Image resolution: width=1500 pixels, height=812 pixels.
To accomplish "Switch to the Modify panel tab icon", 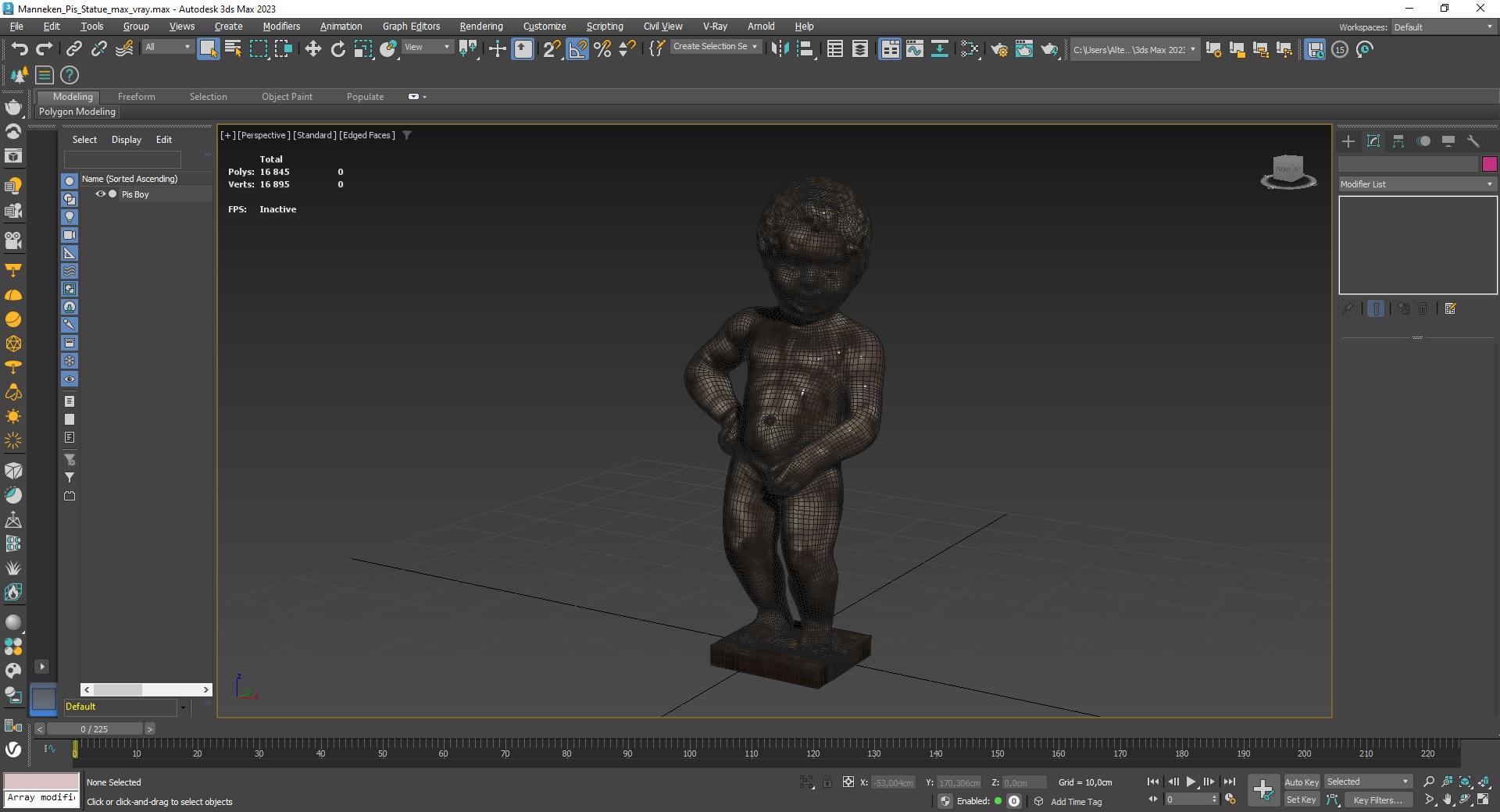I will tap(1373, 141).
